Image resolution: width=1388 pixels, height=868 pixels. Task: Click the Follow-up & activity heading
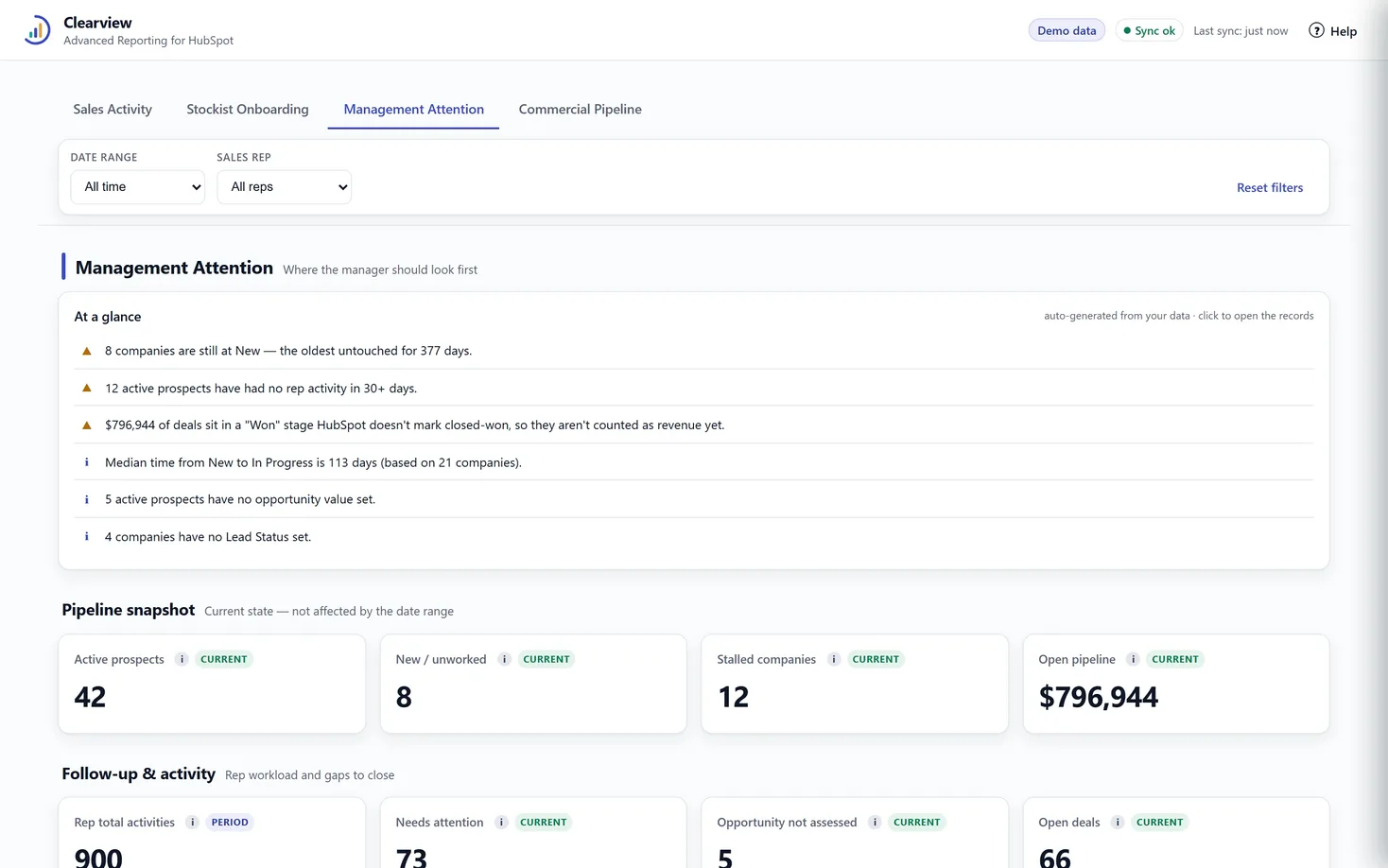click(x=139, y=773)
